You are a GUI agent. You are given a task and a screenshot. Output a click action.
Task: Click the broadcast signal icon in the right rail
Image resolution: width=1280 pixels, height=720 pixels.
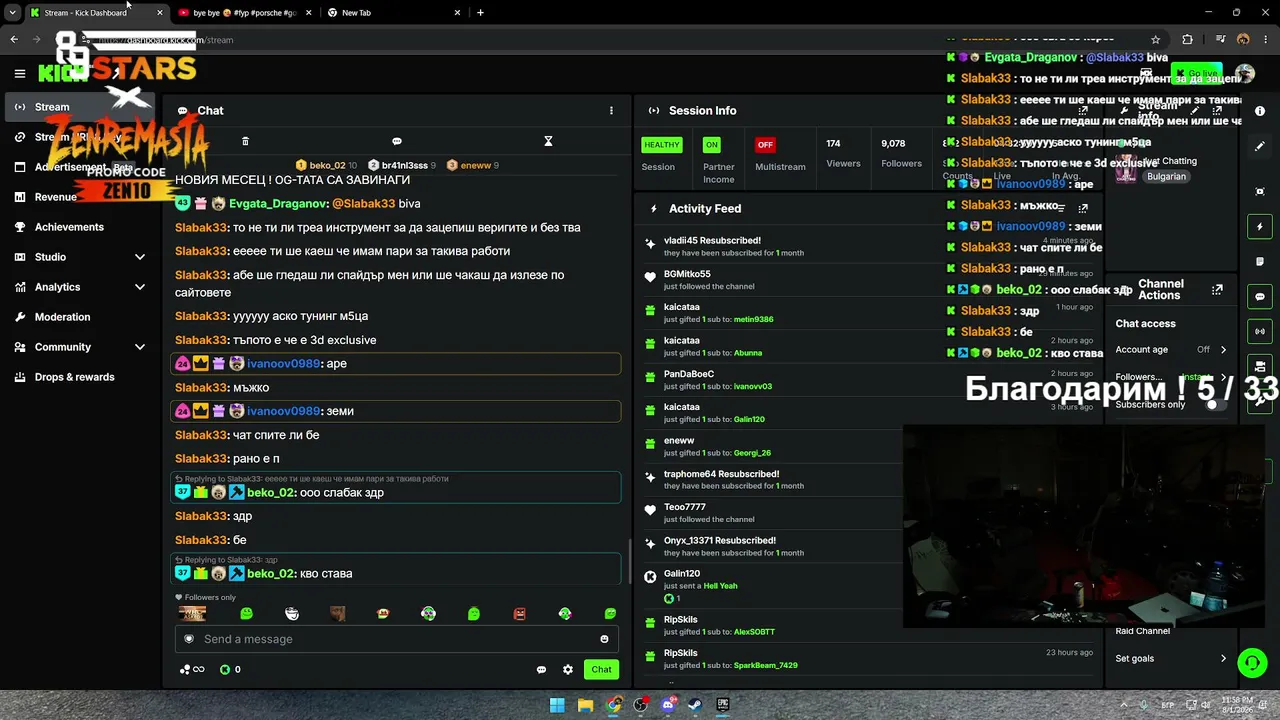pos(1260,331)
